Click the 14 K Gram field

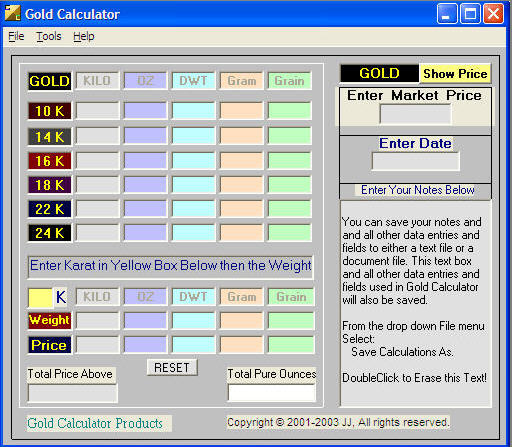click(241, 136)
